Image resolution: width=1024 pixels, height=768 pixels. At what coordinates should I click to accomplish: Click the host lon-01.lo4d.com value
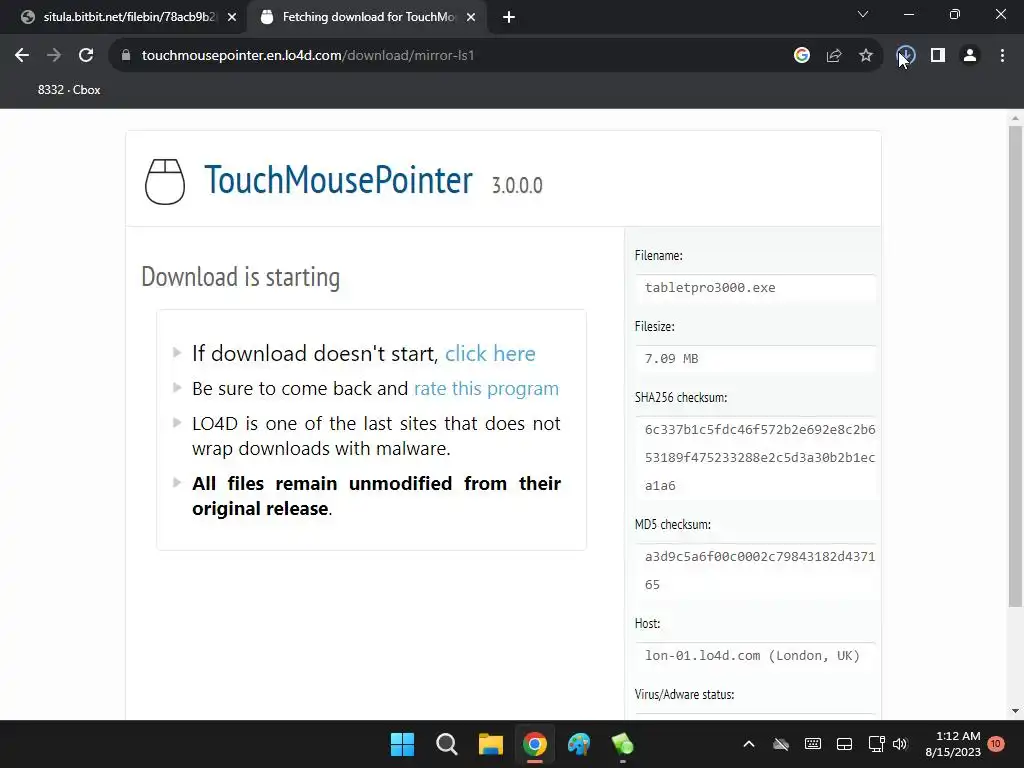coord(752,656)
